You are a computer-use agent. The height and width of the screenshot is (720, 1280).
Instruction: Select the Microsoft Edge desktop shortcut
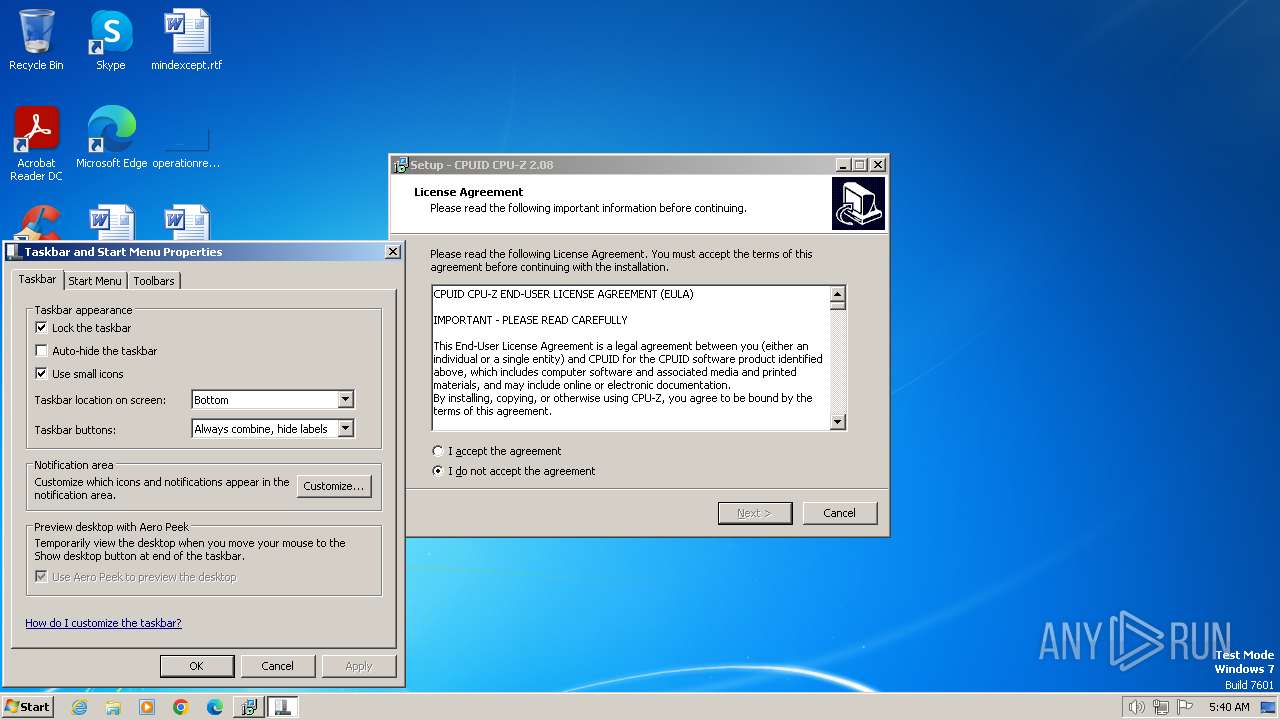[x=111, y=138]
